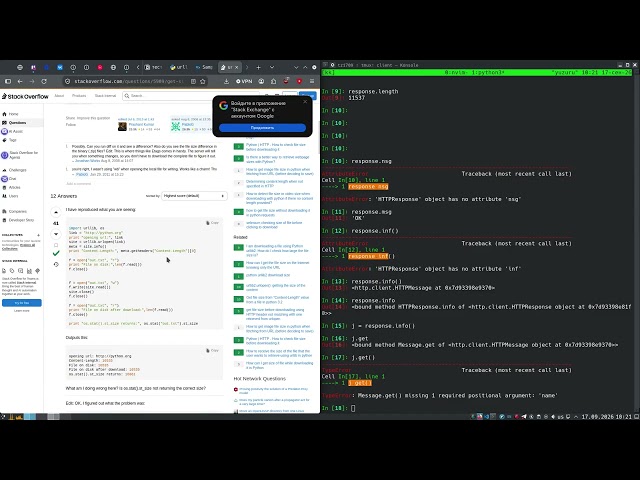Open the reader view icon in address bar
640x480 pixels.
tap(193, 81)
